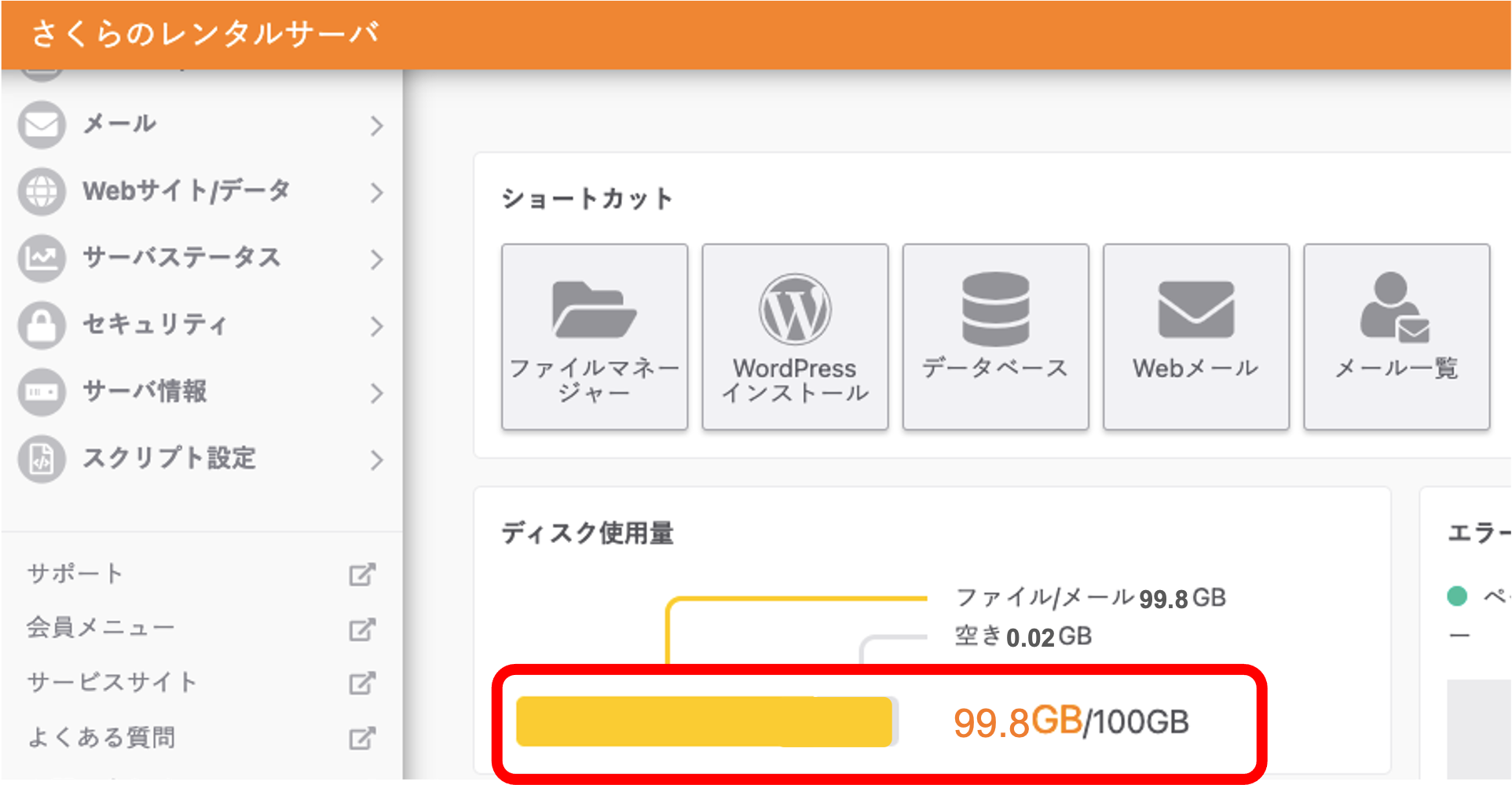Click the padlock icon next to セキュリティ

pyautogui.click(x=42, y=325)
